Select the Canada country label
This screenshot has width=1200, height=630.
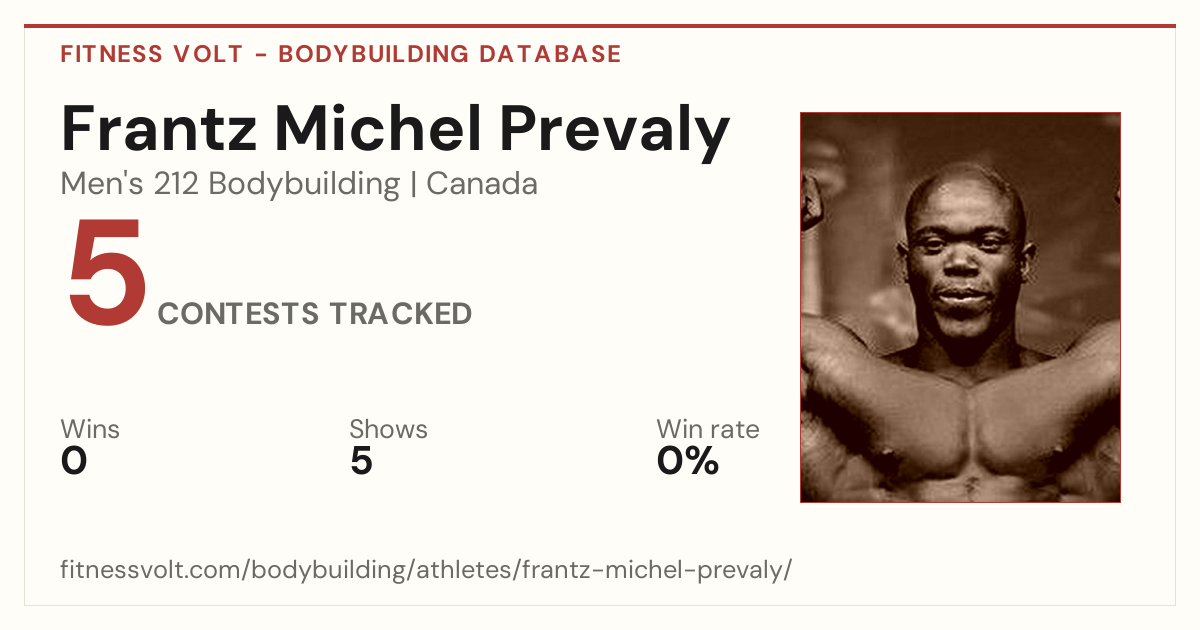click(482, 184)
